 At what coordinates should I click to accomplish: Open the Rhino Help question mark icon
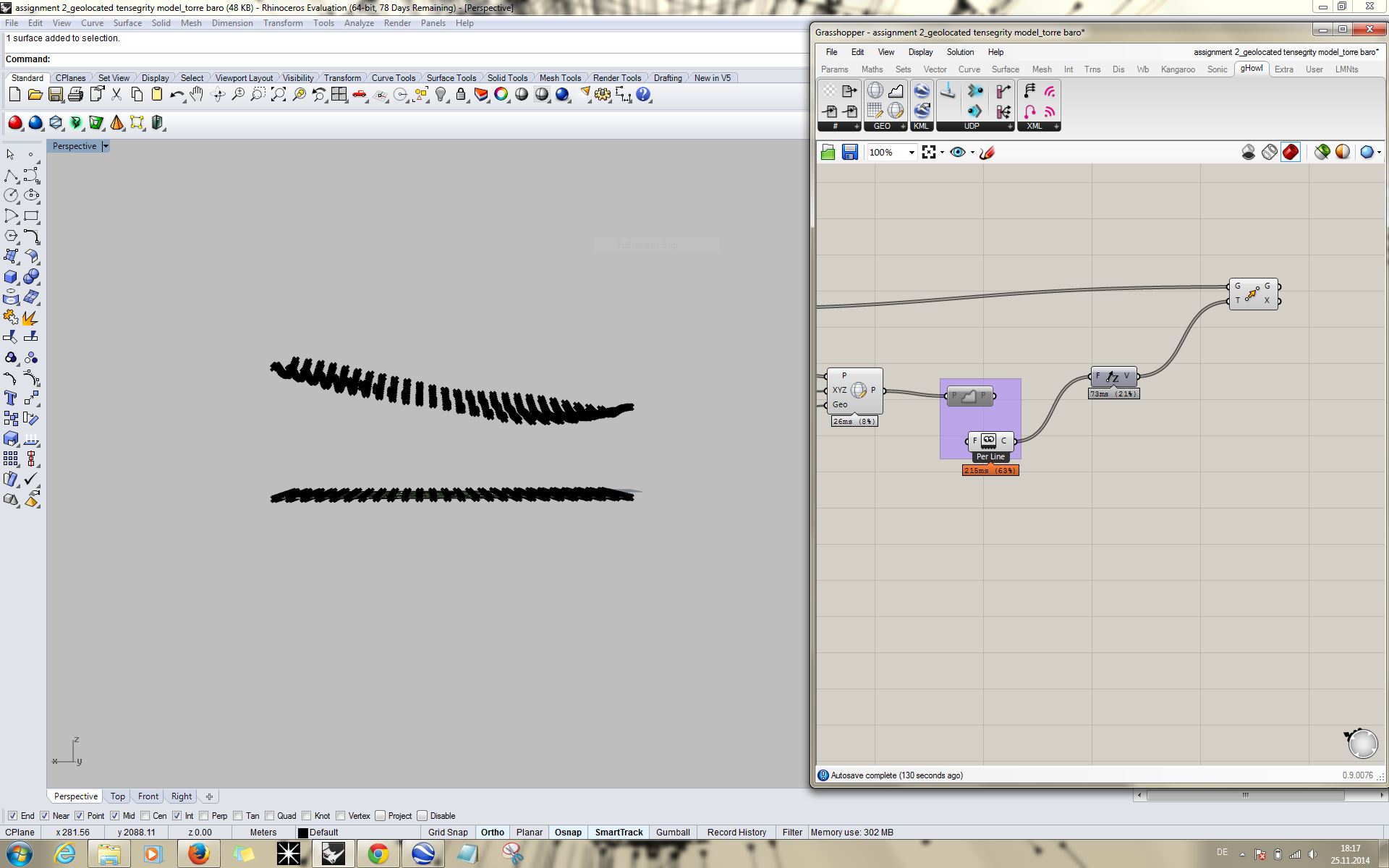tap(643, 95)
